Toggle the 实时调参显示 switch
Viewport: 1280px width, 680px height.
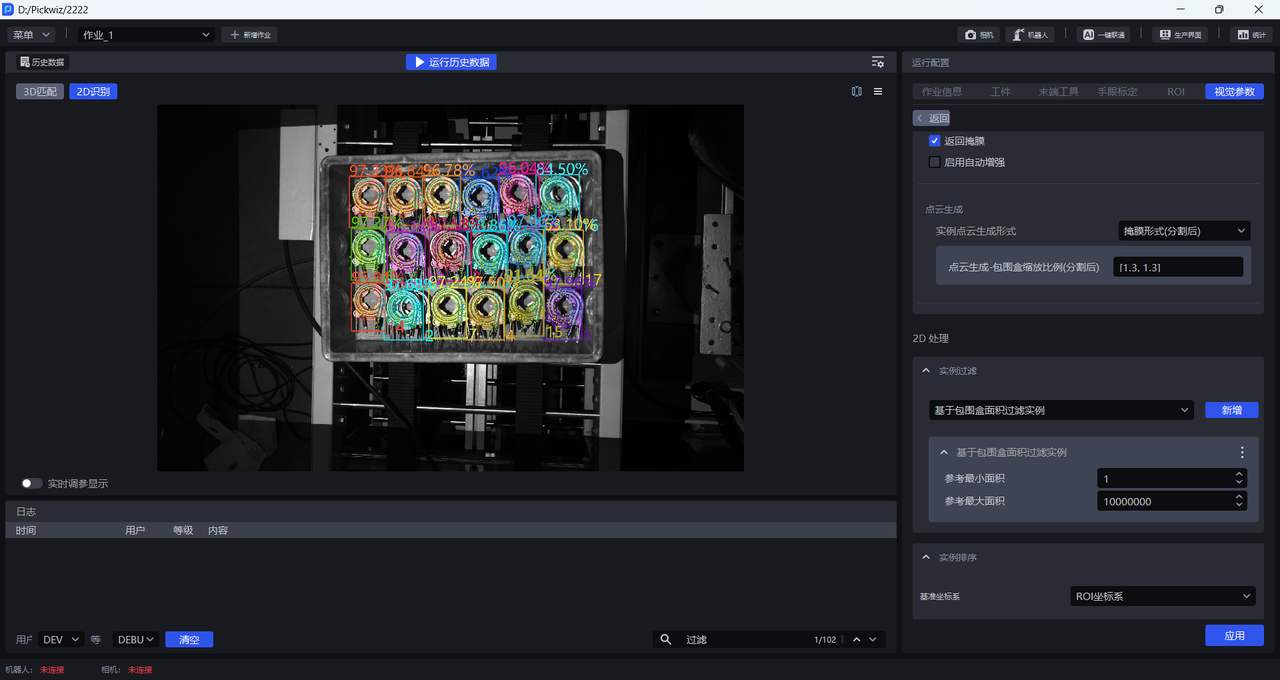(x=32, y=484)
